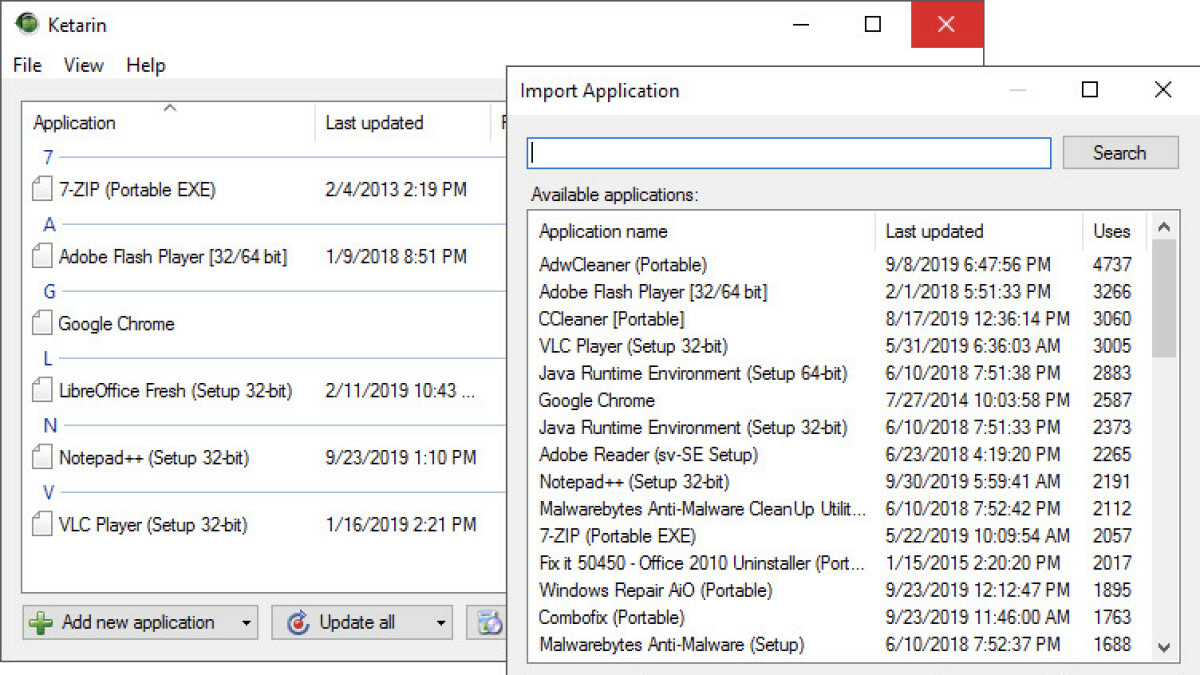Open the Update all dropdown arrow
The height and width of the screenshot is (675, 1200).
[x=440, y=623]
